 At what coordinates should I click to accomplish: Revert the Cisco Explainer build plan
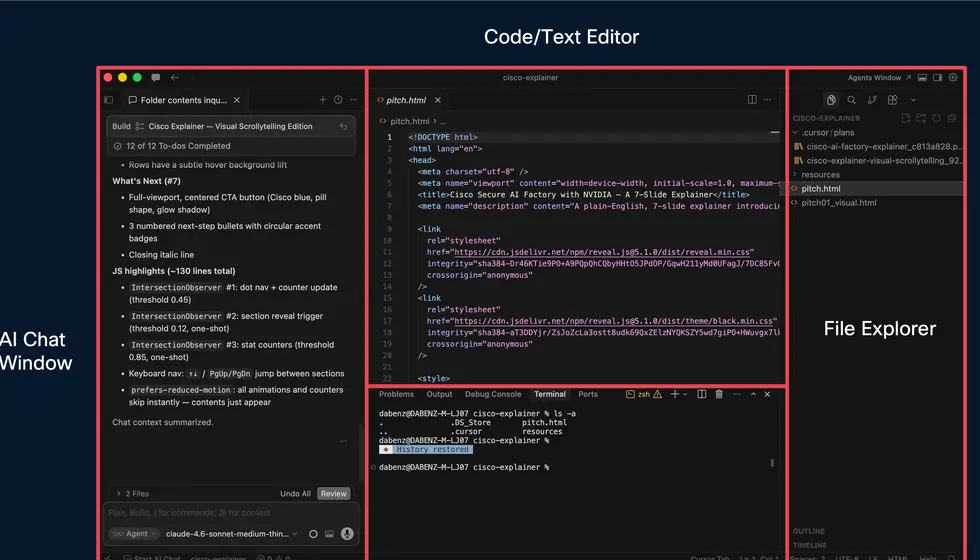343,126
